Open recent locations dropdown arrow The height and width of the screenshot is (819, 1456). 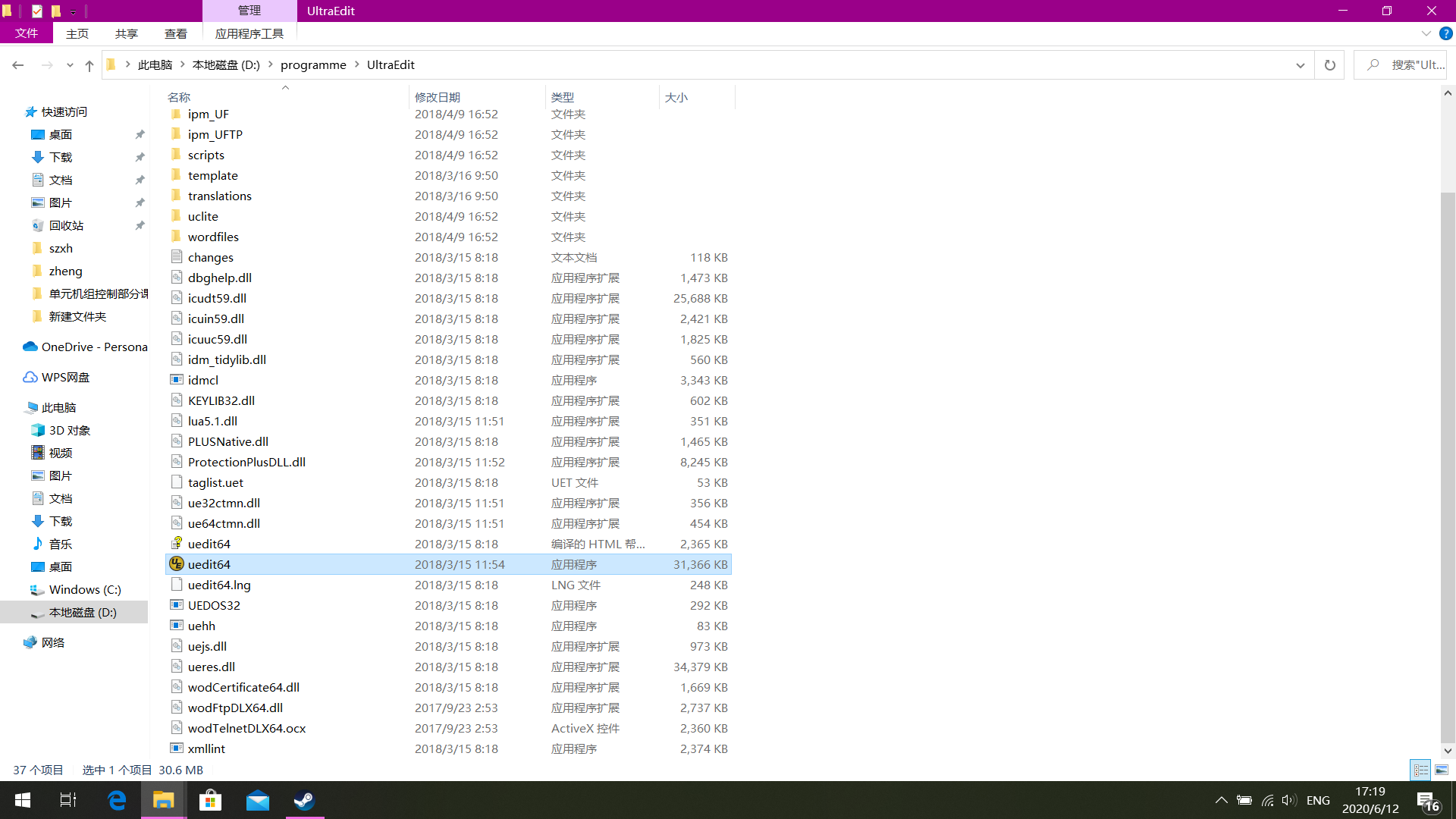[70, 65]
